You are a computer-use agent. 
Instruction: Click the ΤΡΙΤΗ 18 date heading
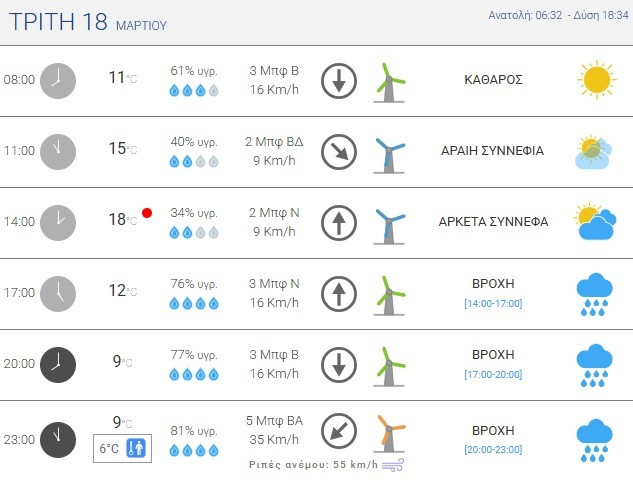point(57,21)
